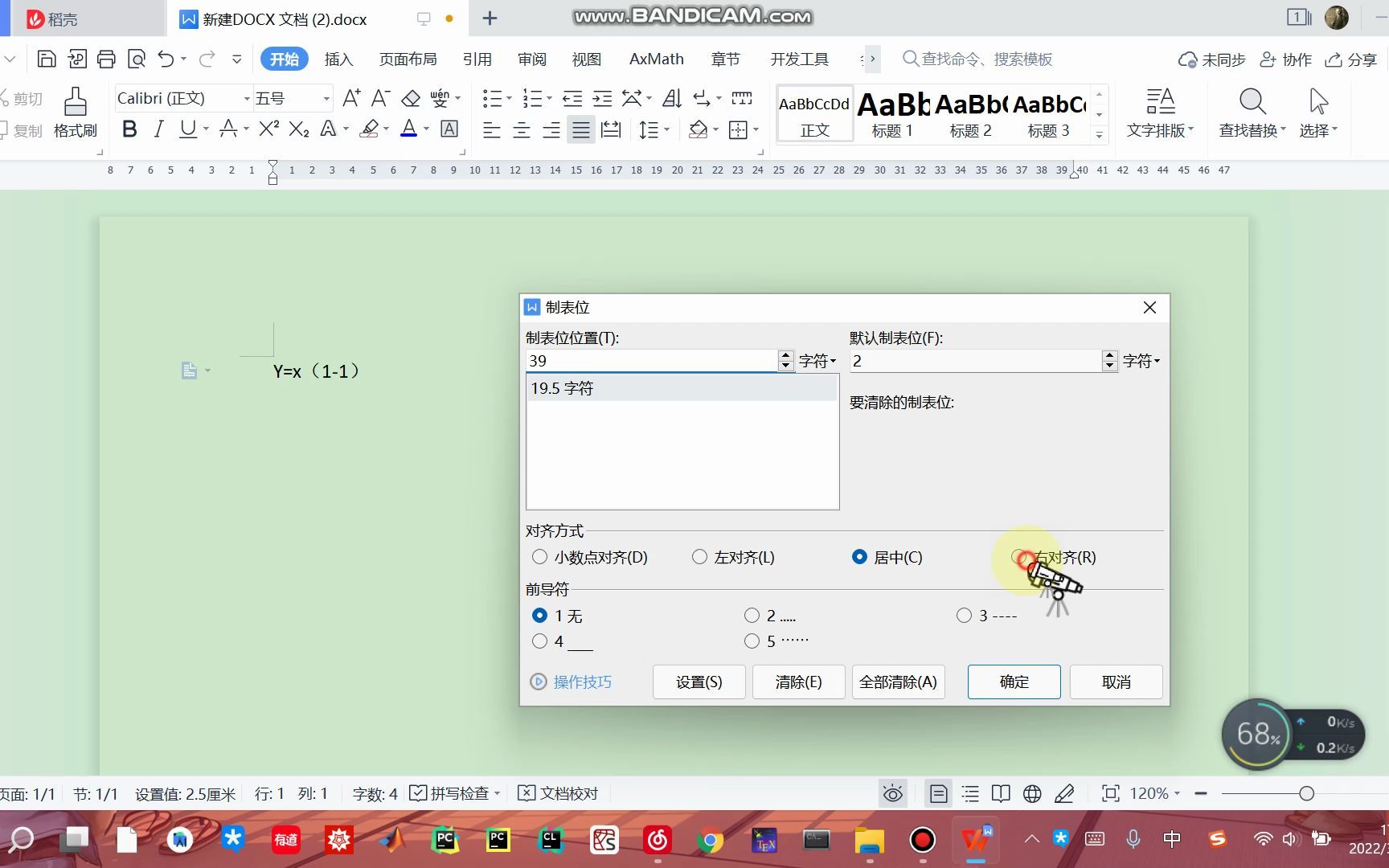The width and height of the screenshot is (1389, 868).
Task: Select 小数点对齐(D) decimal alignment
Action: (539, 556)
